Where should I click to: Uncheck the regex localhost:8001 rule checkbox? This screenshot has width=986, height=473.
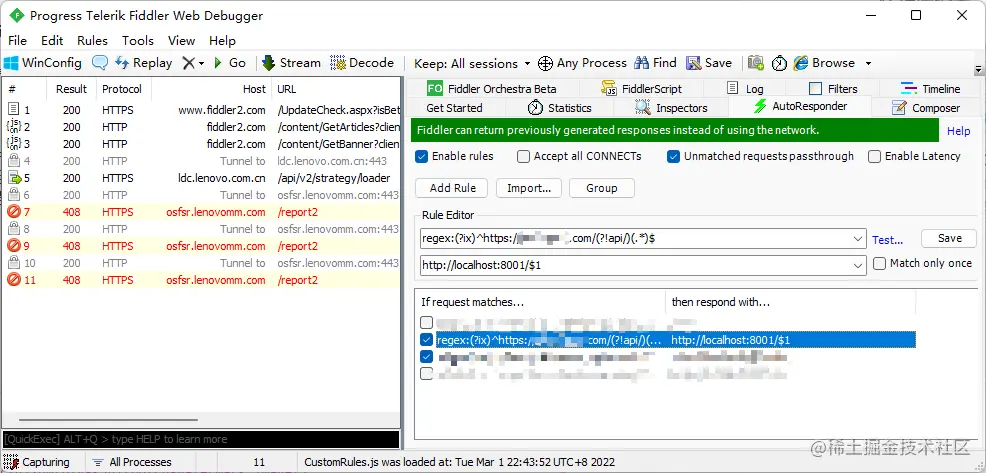pos(427,340)
